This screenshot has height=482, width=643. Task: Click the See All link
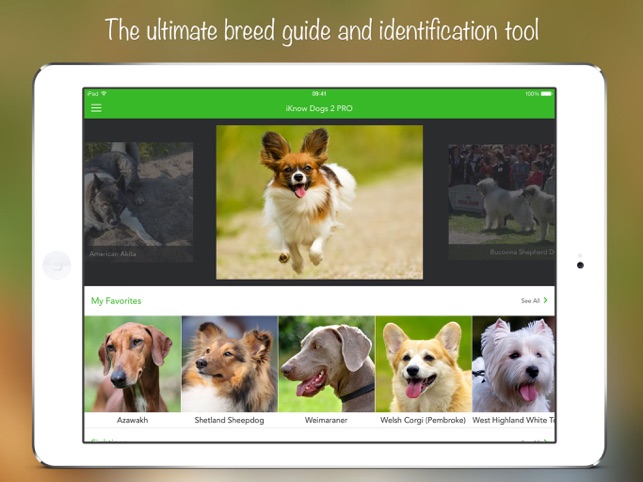[x=530, y=300]
